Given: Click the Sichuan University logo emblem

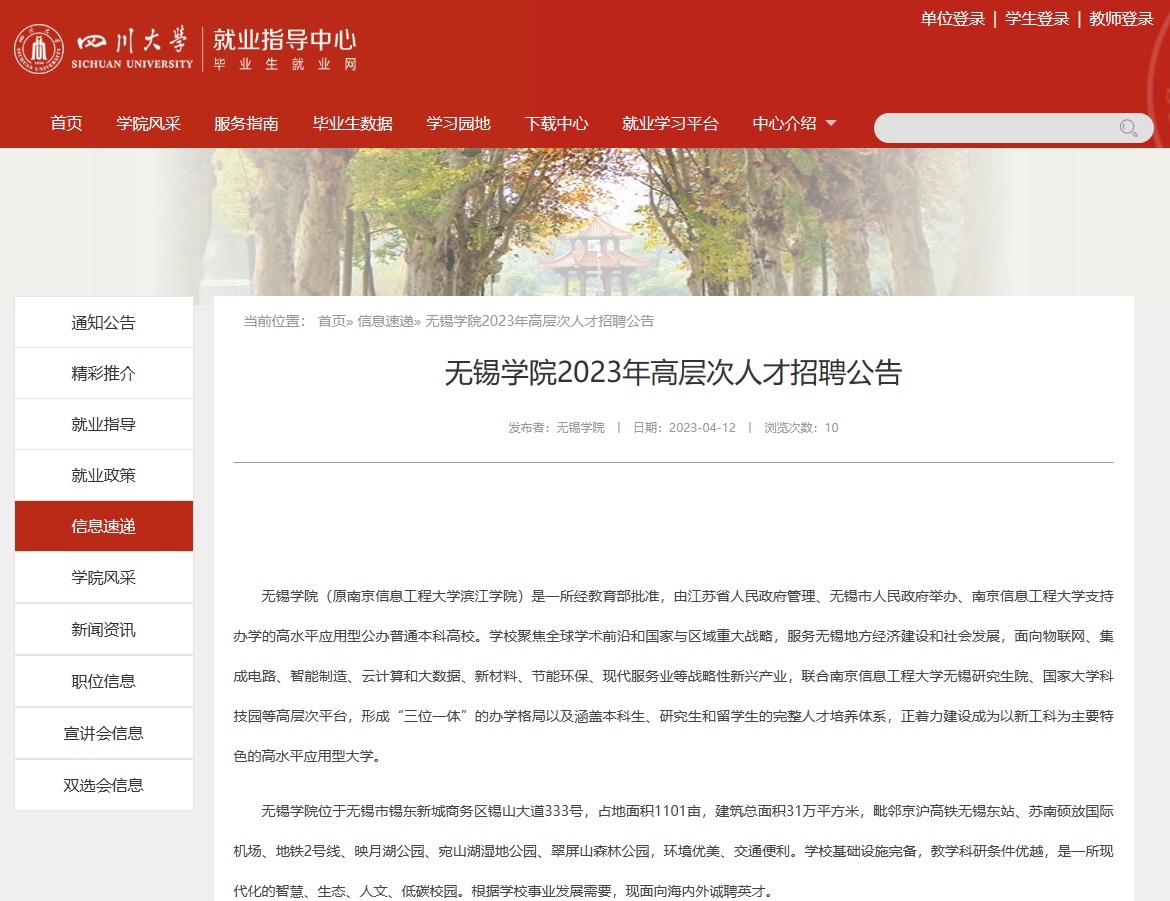Looking at the screenshot, I should 38,50.
